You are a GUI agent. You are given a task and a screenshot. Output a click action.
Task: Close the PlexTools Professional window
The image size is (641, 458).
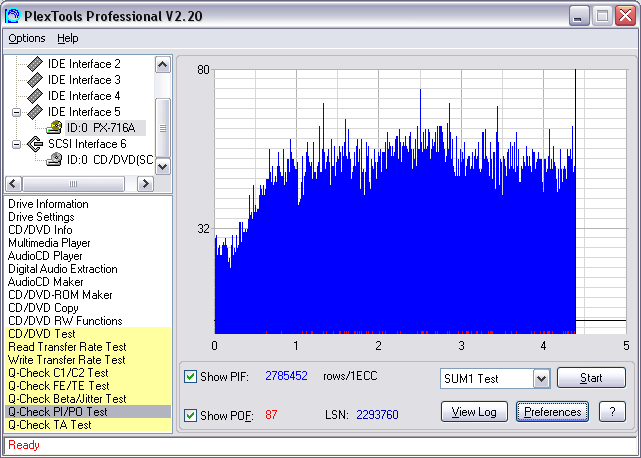(625, 16)
